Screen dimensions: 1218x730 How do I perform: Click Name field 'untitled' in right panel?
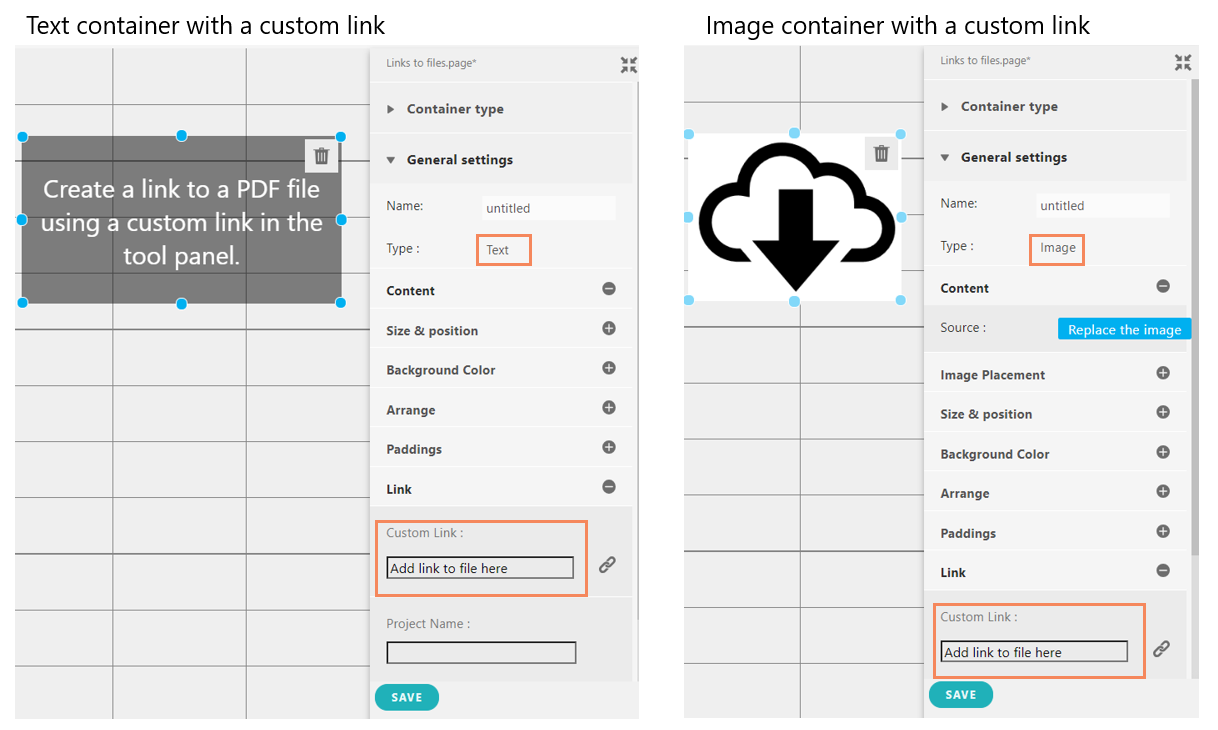click(1102, 205)
